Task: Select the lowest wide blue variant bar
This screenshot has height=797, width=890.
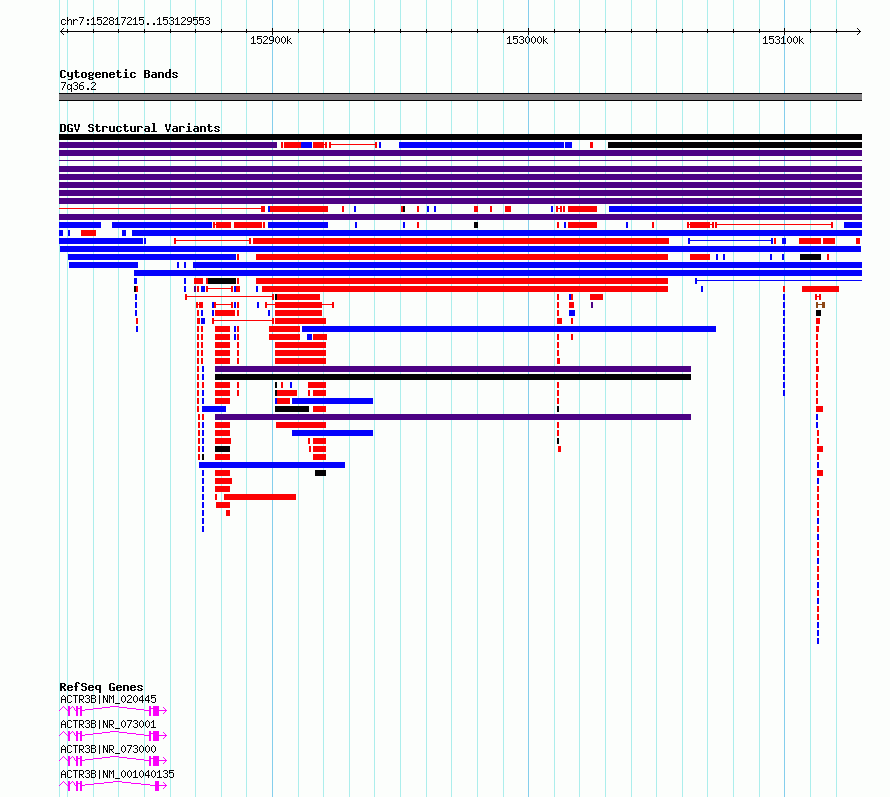Action: tap(272, 465)
